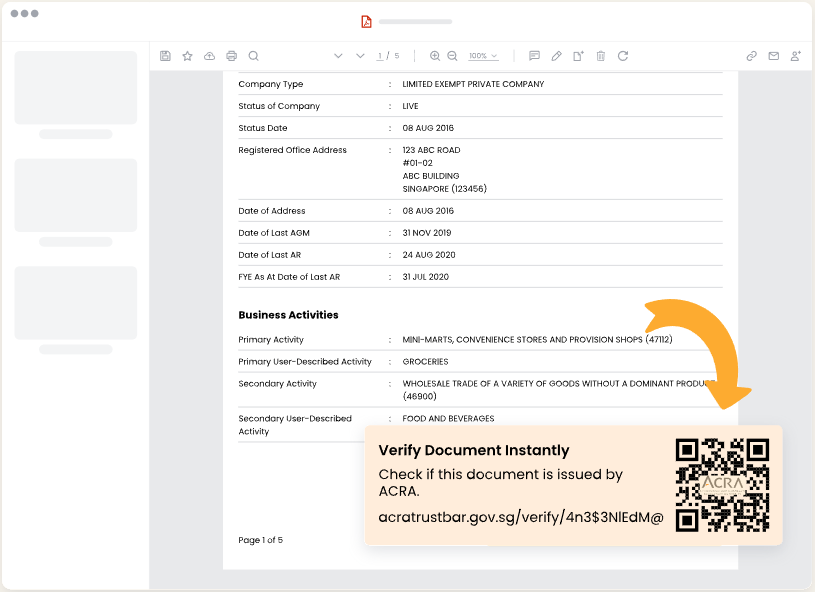Click the save document icon
The width and height of the screenshot is (815, 592).
[x=165, y=56]
